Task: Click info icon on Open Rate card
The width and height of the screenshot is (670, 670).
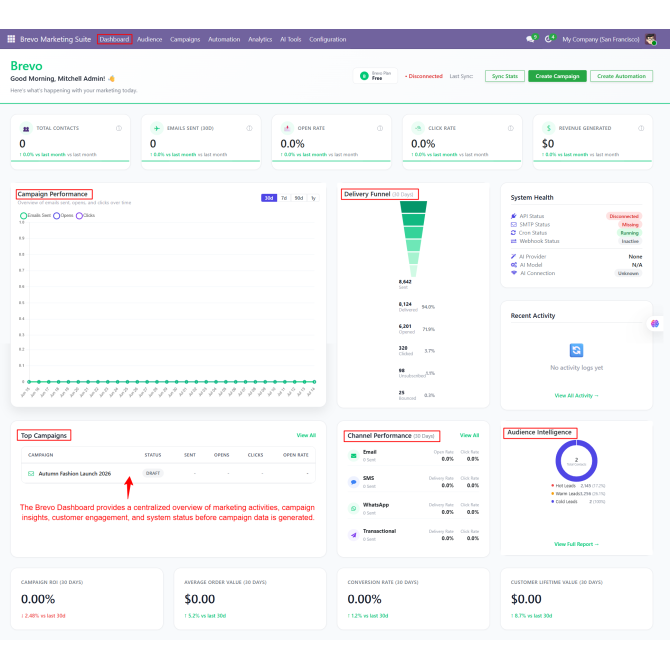Action: point(380,128)
